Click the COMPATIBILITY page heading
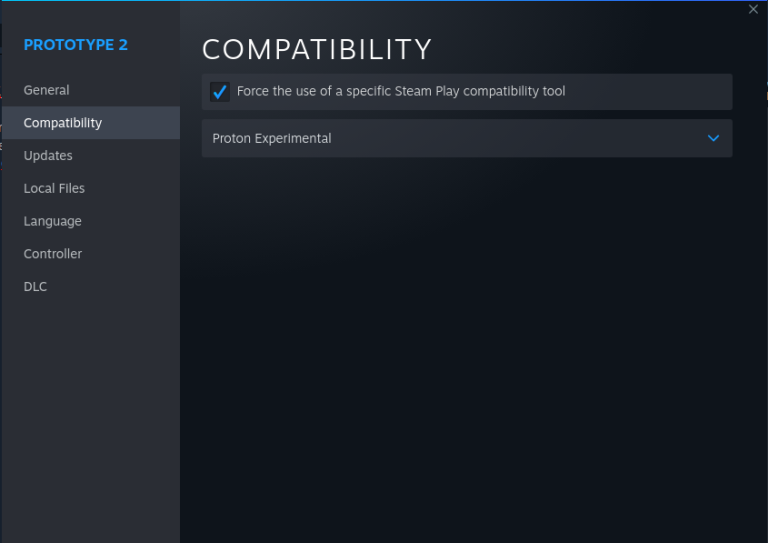 click(317, 49)
